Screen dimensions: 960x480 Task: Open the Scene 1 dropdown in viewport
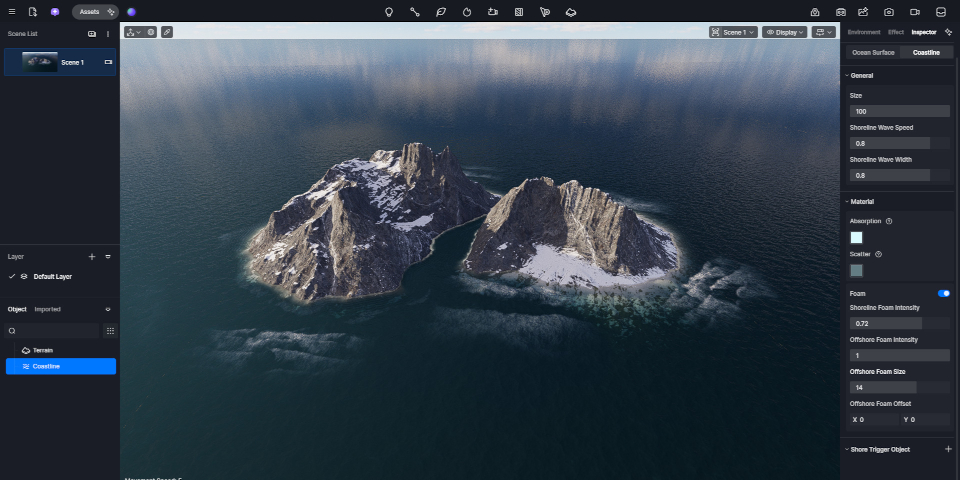(x=732, y=32)
